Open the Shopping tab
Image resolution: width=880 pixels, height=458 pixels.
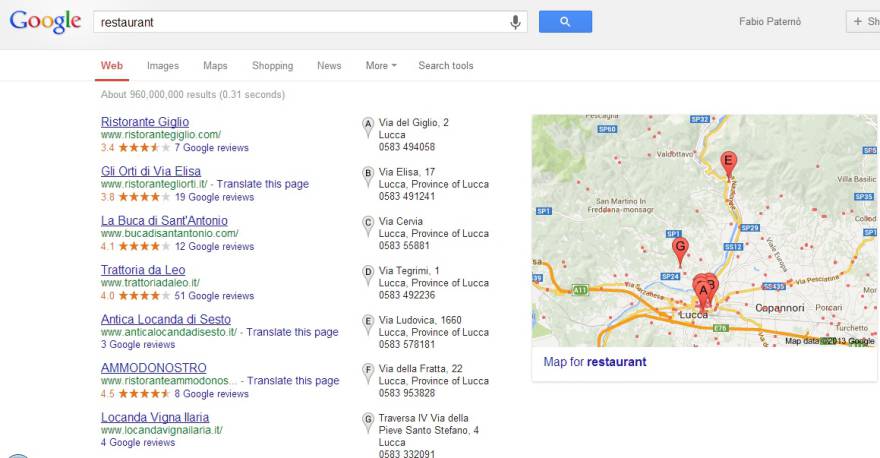[272, 66]
